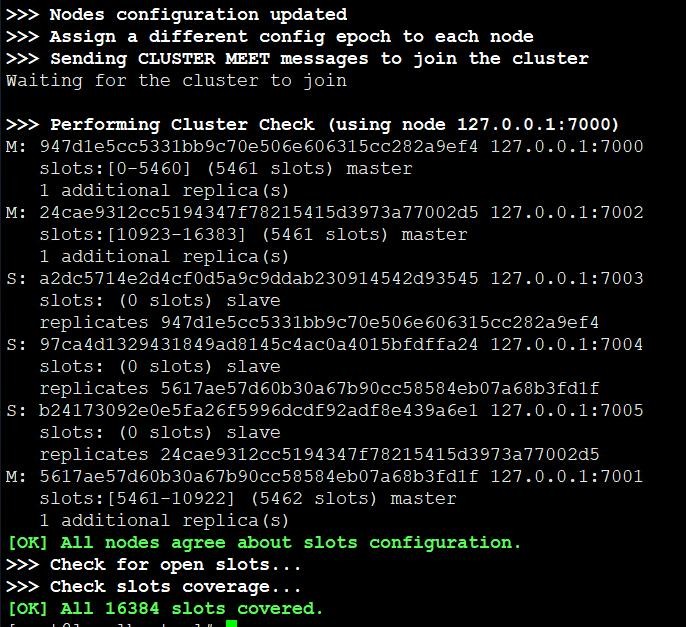Click Waiting for the cluster to join text

pyautogui.click(x=176, y=81)
